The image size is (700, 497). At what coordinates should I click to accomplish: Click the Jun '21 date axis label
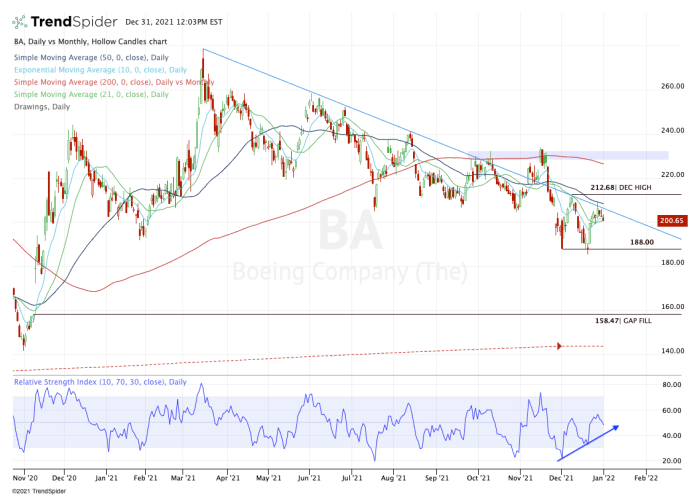[309, 478]
